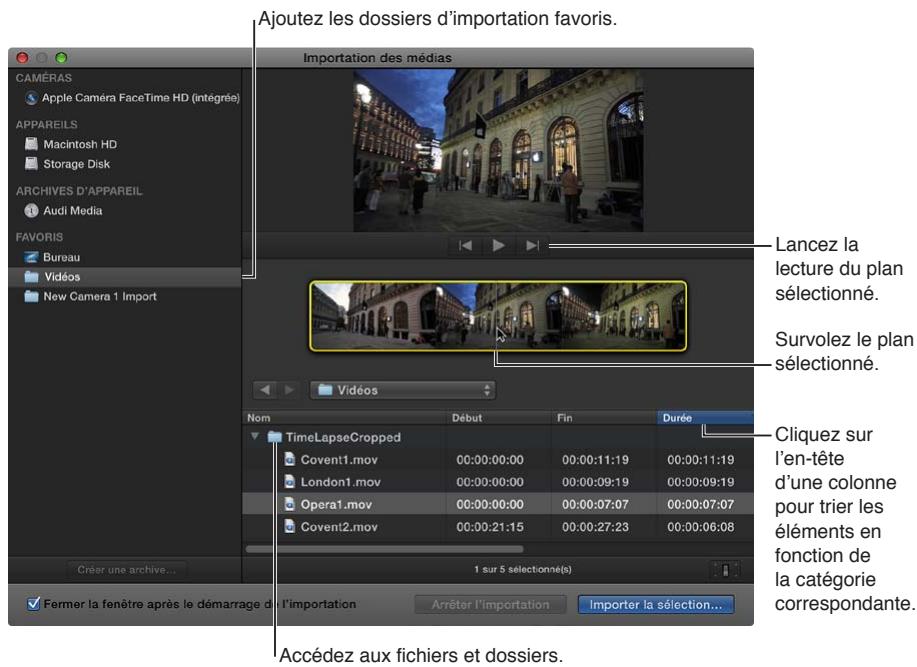Click Covent2.mov start time 00:00:21:15
Image resolution: width=917 pixels, height=667 pixels.
point(490,527)
